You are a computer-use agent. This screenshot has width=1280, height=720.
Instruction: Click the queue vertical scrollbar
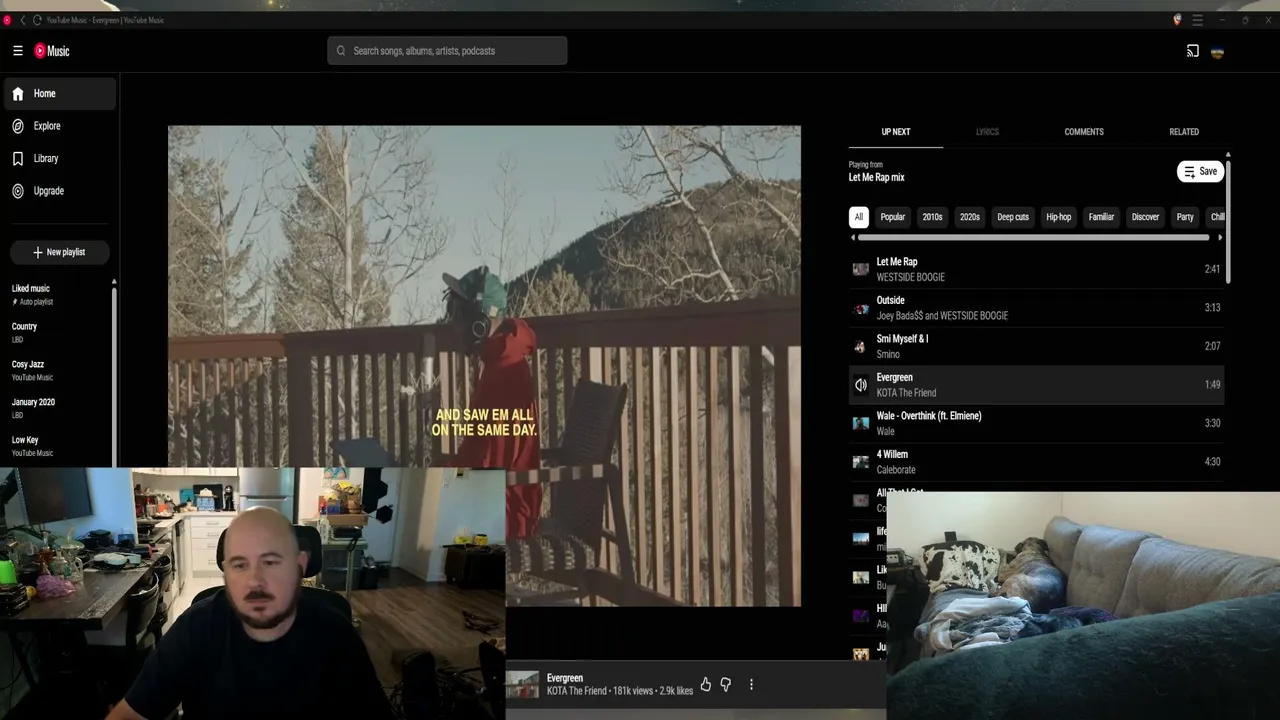coord(1227,221)
